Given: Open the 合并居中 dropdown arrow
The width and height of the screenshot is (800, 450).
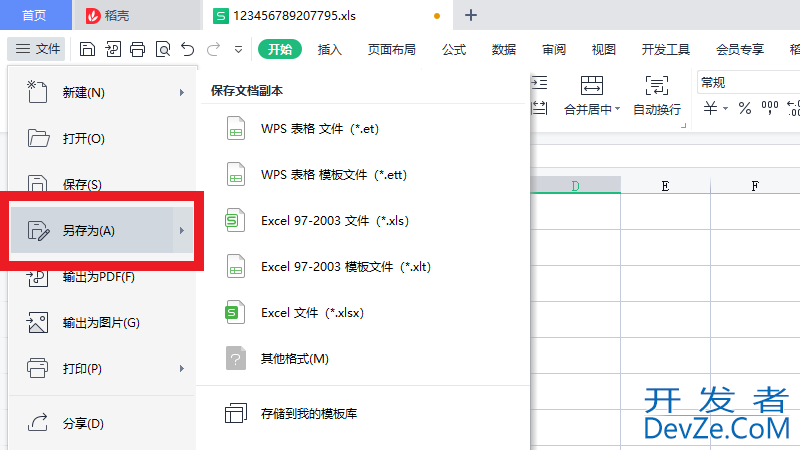Looking at the screenshot, I should click(x=617, y=109).
